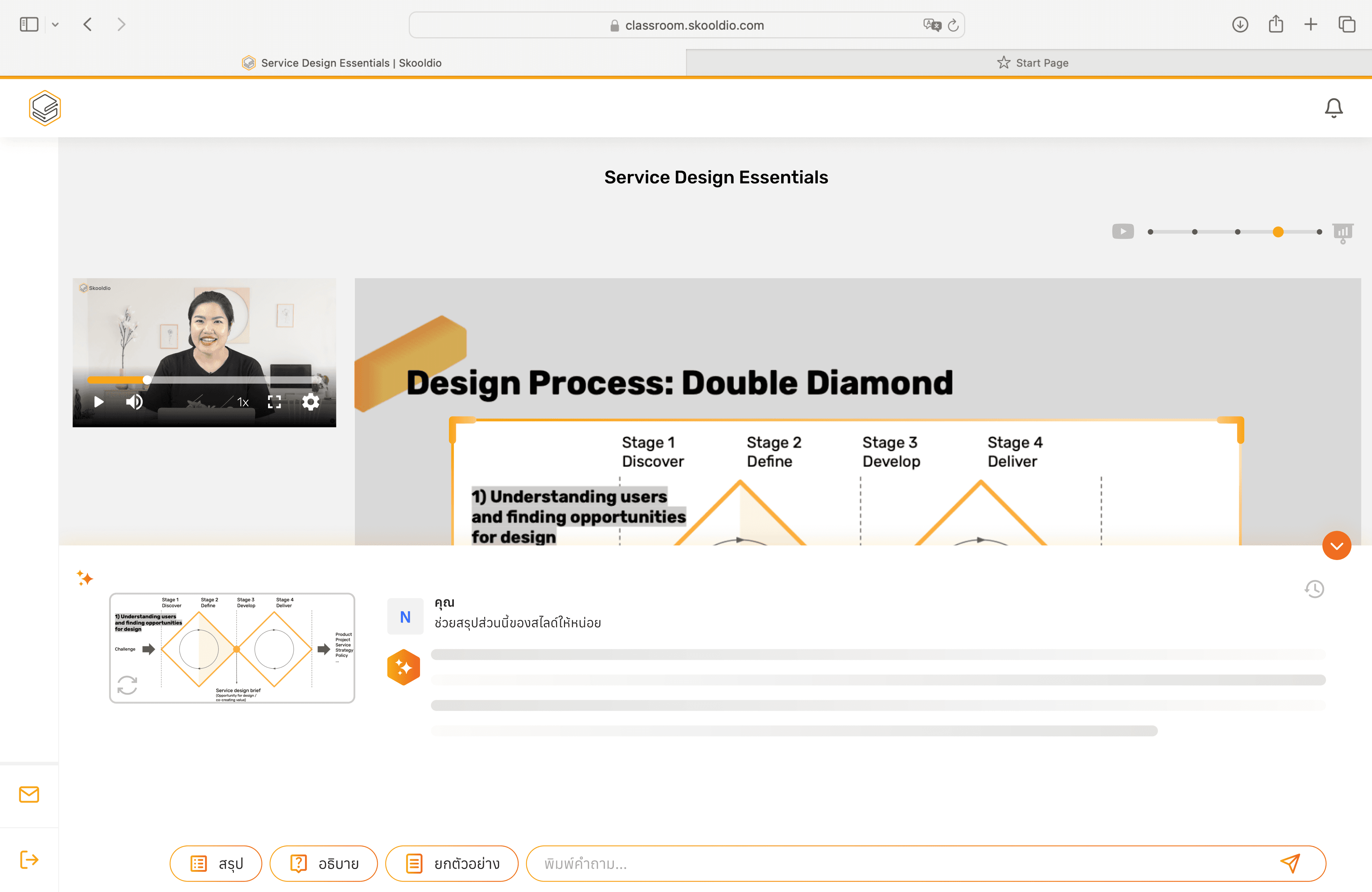Mute the video volume
The height and width of the screenshot is (892, 1372).
(134, 402)
